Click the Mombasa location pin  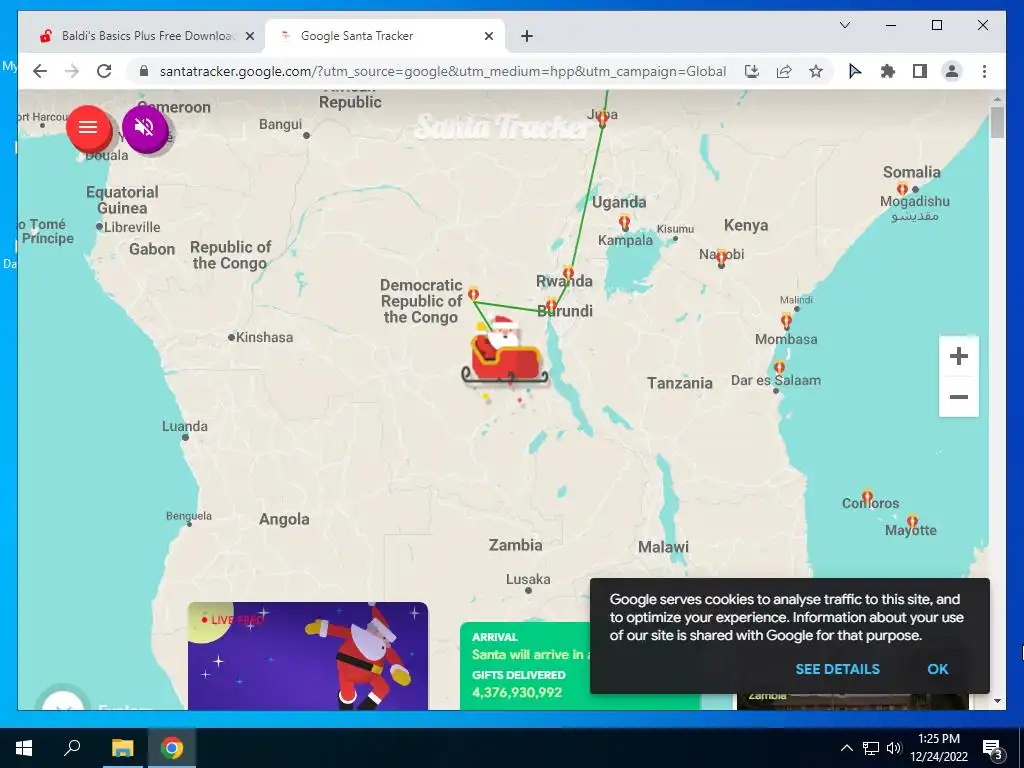click(x=786, y=321)
